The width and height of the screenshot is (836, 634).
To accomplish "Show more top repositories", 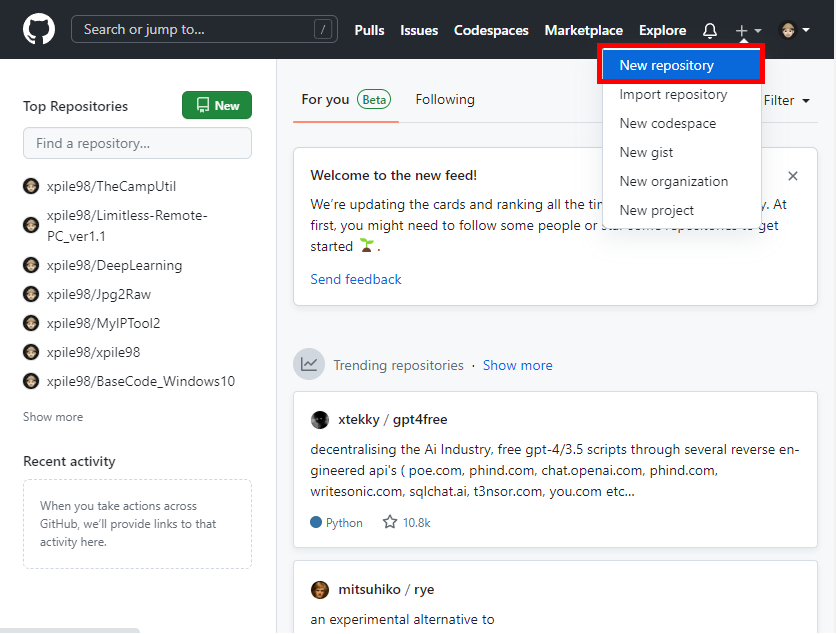I will point(53,417).
